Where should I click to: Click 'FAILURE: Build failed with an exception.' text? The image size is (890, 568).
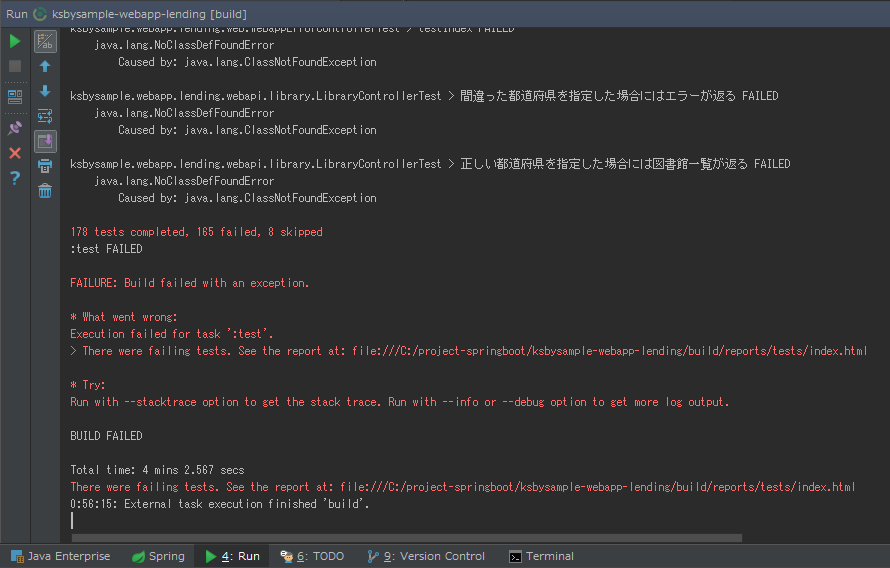pos(190,283)
